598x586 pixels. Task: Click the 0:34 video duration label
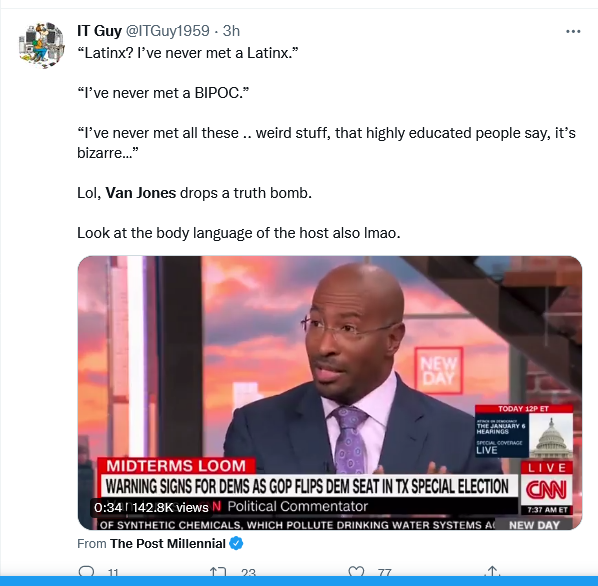108,507
